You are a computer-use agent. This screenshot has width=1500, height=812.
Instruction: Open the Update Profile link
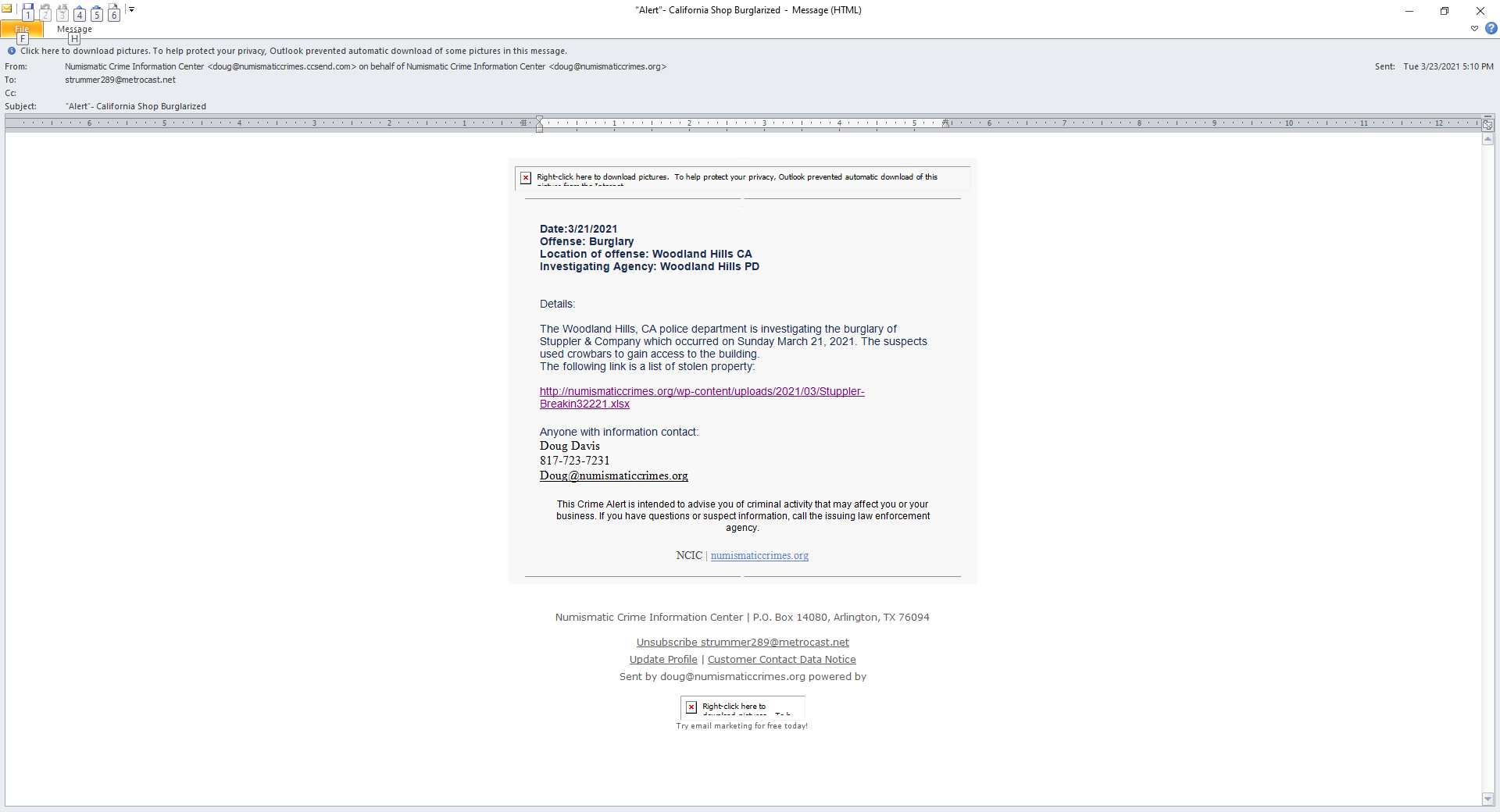tap(662, 660)
